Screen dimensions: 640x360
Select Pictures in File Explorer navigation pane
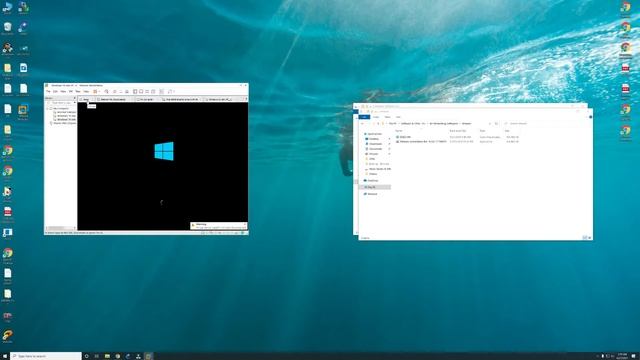tap(373, 154)
